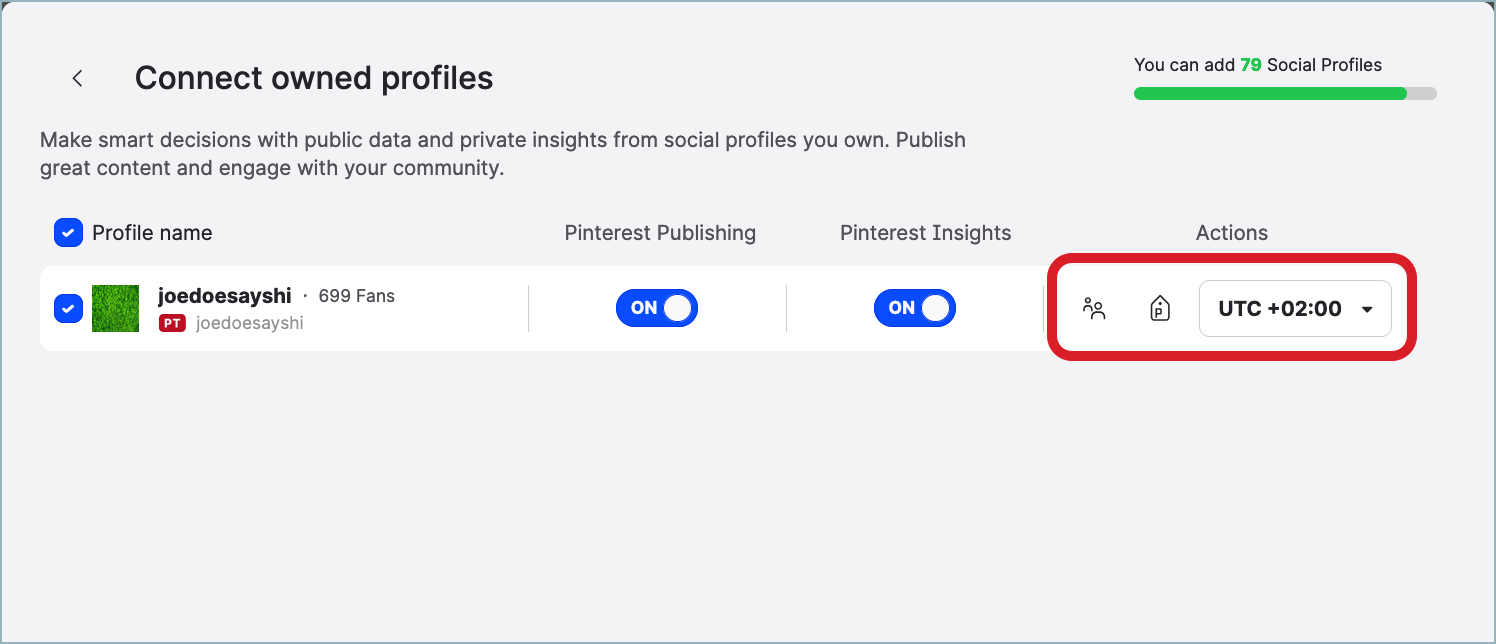The width and height of the screenshot is (1496, 644).
Task: Click the gray joedoesayshi handle text
Action: click(x=249, y=323)
